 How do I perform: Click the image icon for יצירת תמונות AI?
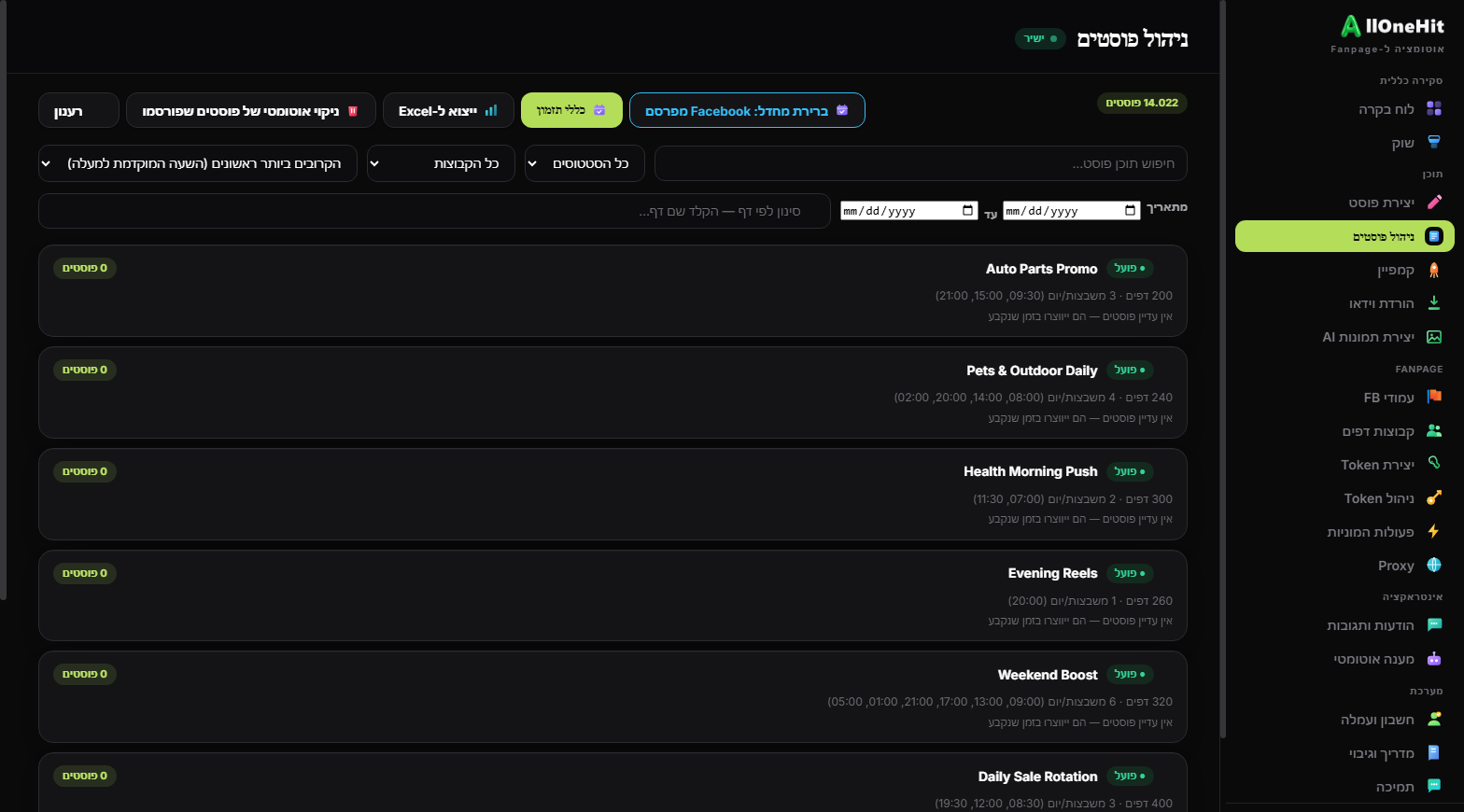coord(1434,337)
